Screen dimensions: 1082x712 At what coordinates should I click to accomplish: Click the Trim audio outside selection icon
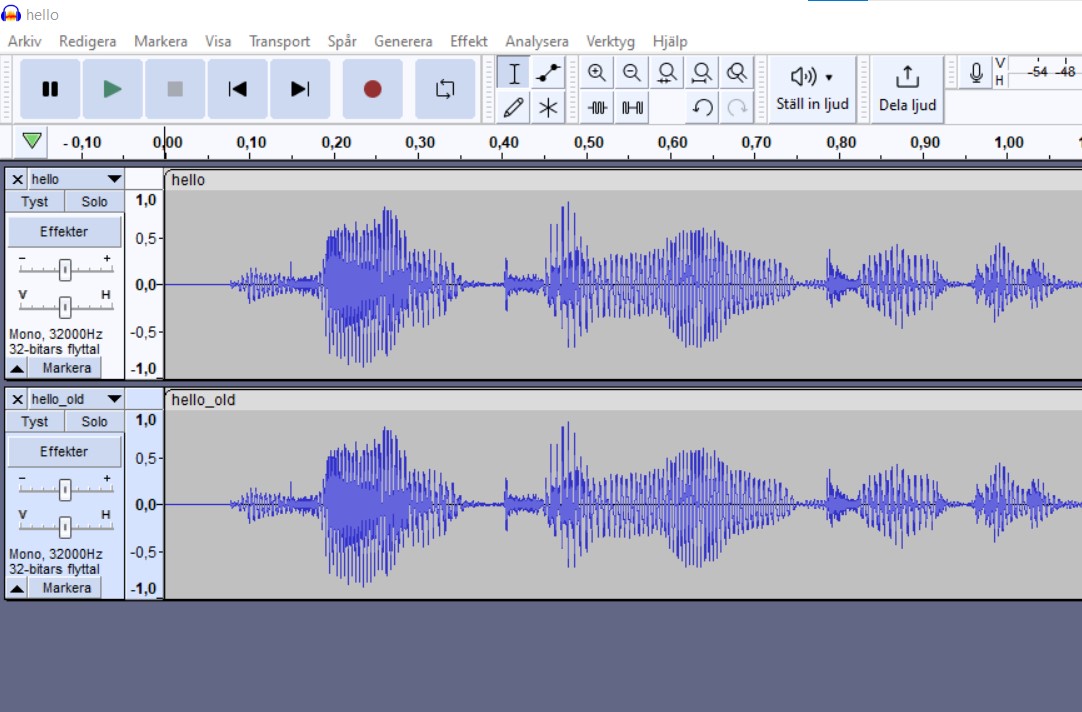[x=598, y=107]
